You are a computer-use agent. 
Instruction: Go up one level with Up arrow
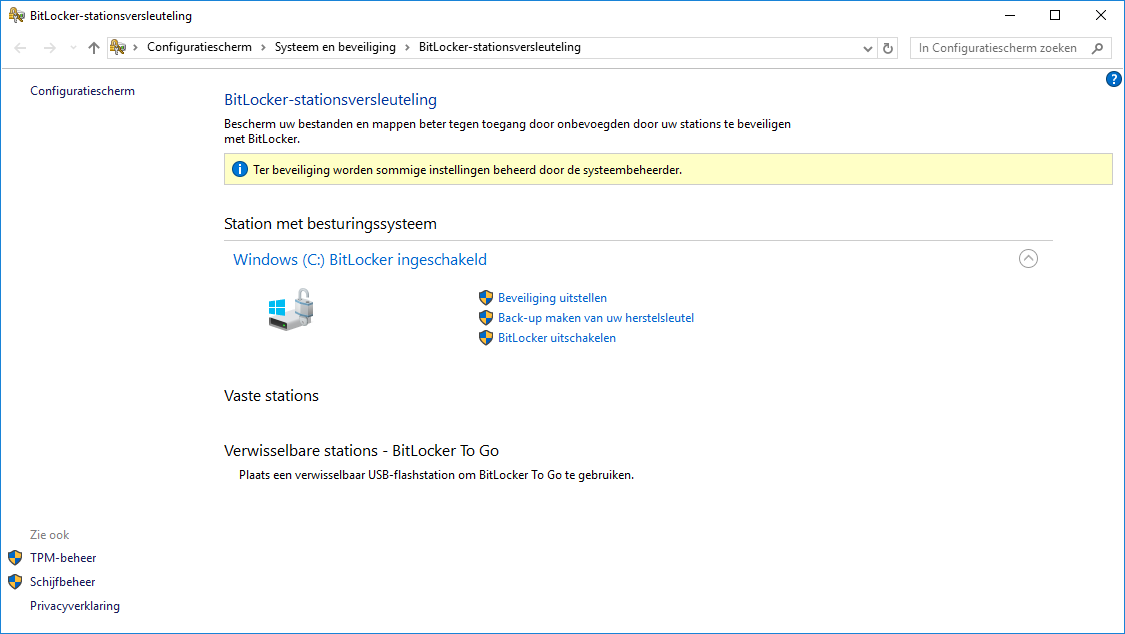[x=93, y=48]
